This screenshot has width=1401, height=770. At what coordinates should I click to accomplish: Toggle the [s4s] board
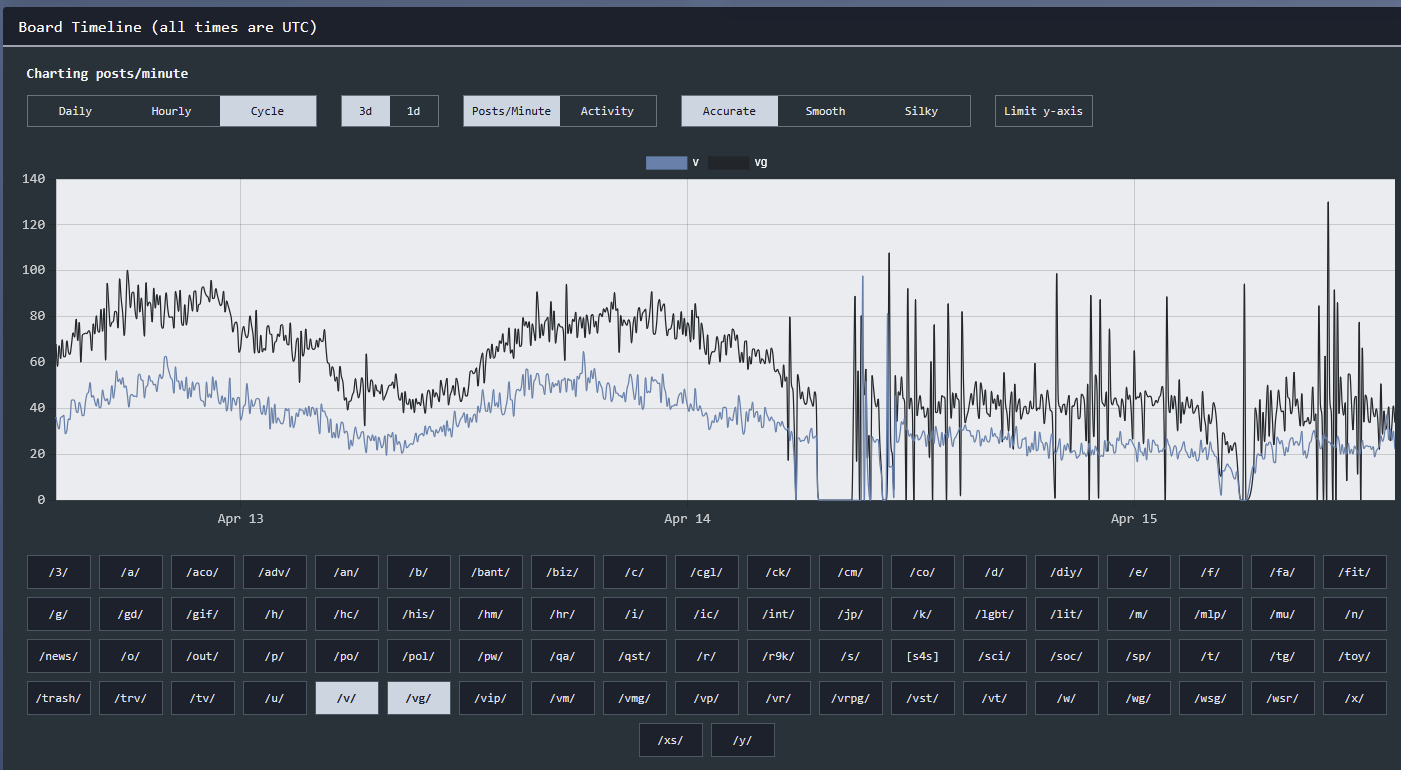tap(923, 656)
